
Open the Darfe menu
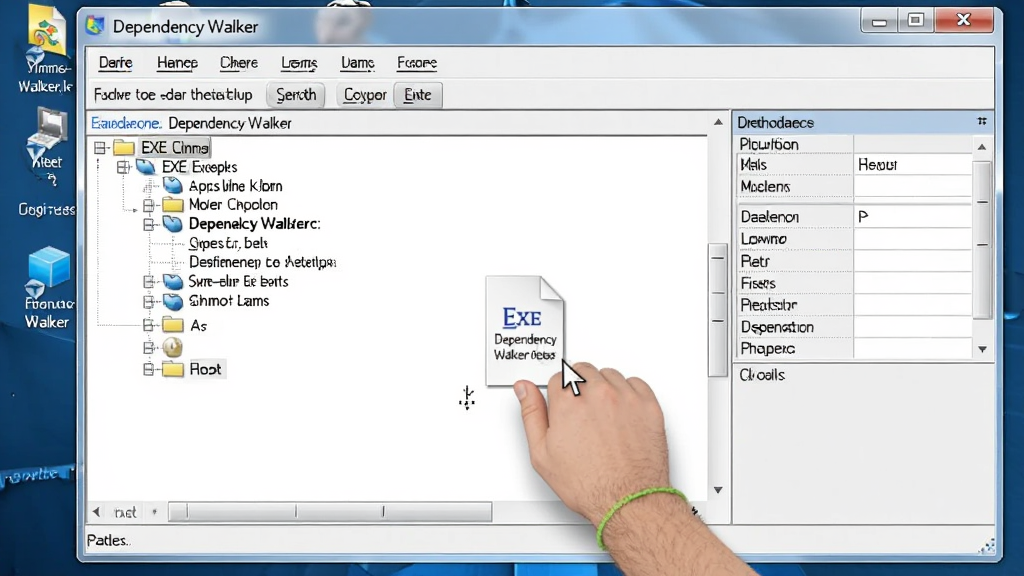click(116, 63)
